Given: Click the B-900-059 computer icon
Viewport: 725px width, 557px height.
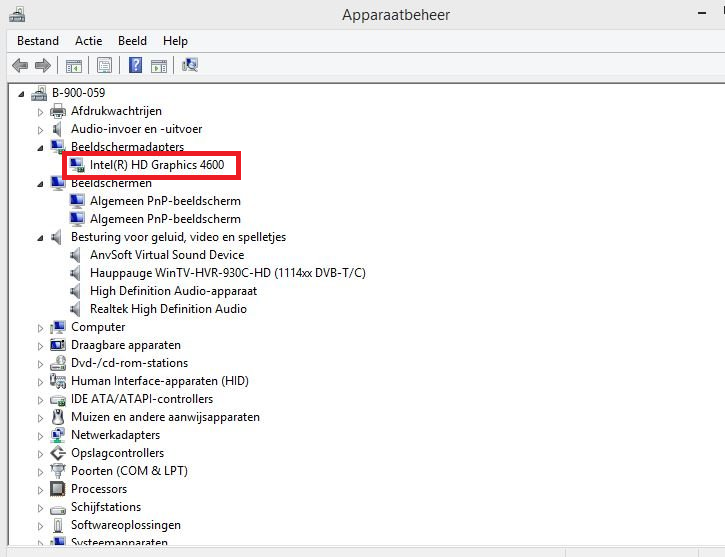Looking at the screenshot, I should tap(39, 93).
